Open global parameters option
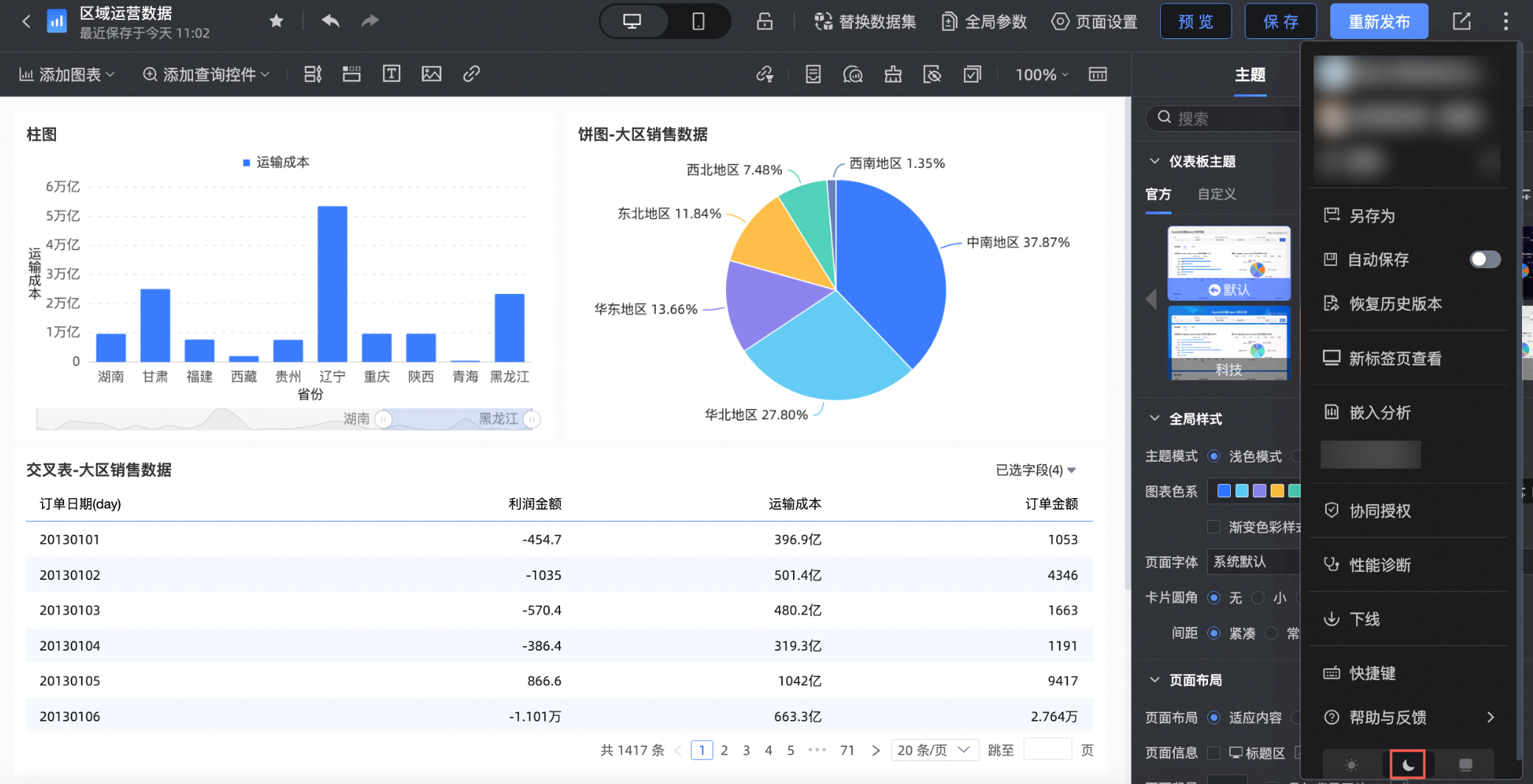Viewport: 1533px width, 784px height. click(x=985, y=21)
